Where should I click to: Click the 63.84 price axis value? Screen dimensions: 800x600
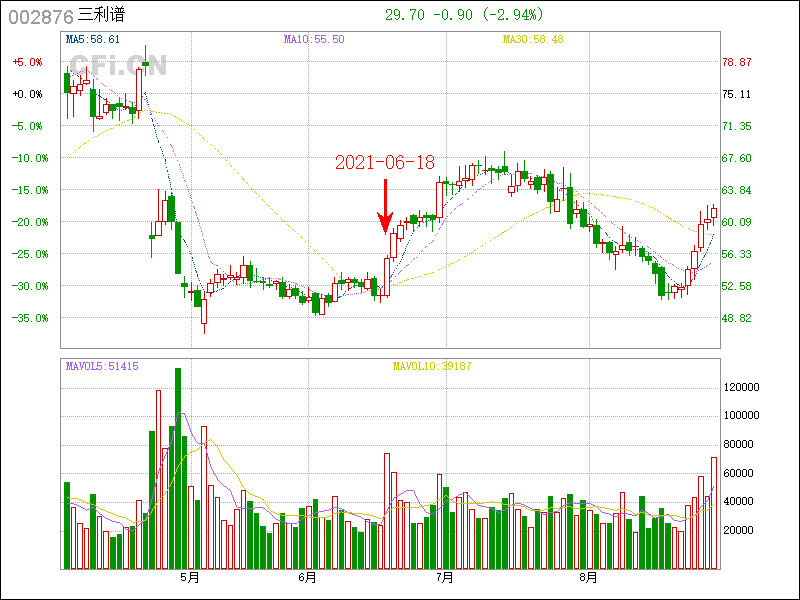(737, 190)
